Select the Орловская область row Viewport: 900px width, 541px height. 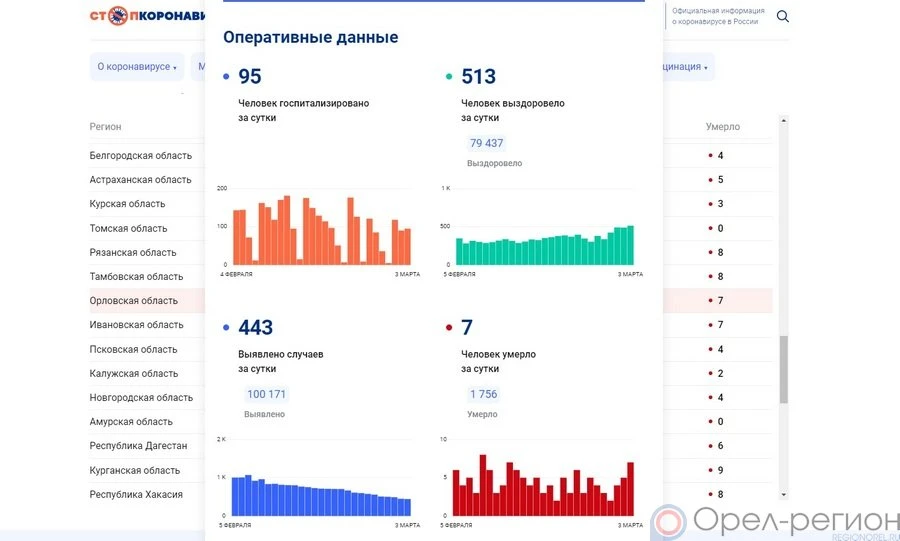tap(134, 301)
